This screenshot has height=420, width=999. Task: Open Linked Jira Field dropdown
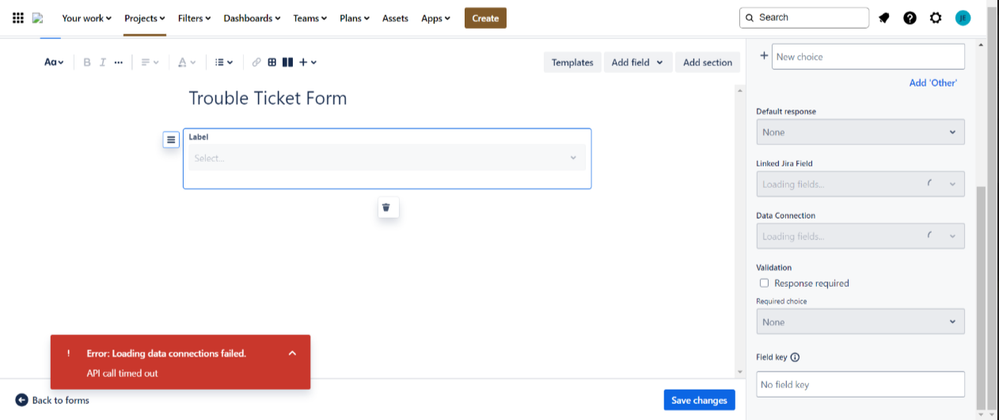click(860, 184)
